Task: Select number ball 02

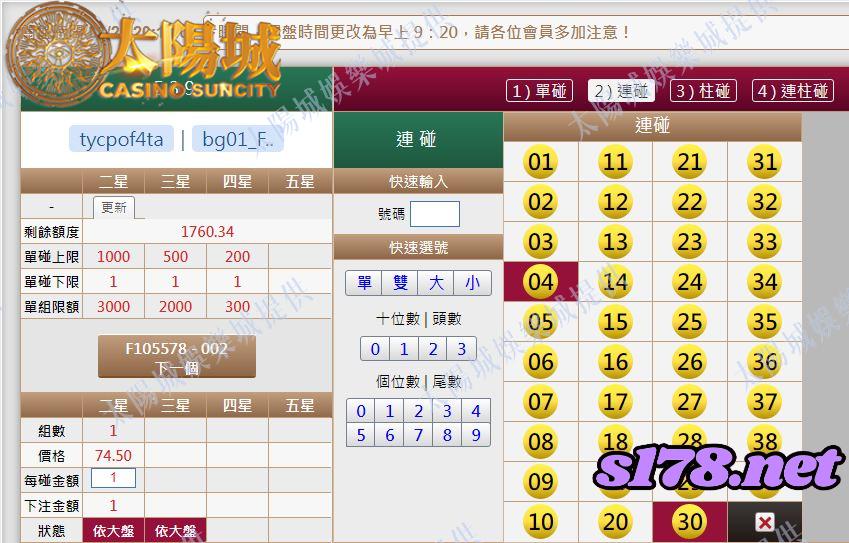Action: pyautogui.click(x=540, y=202)
